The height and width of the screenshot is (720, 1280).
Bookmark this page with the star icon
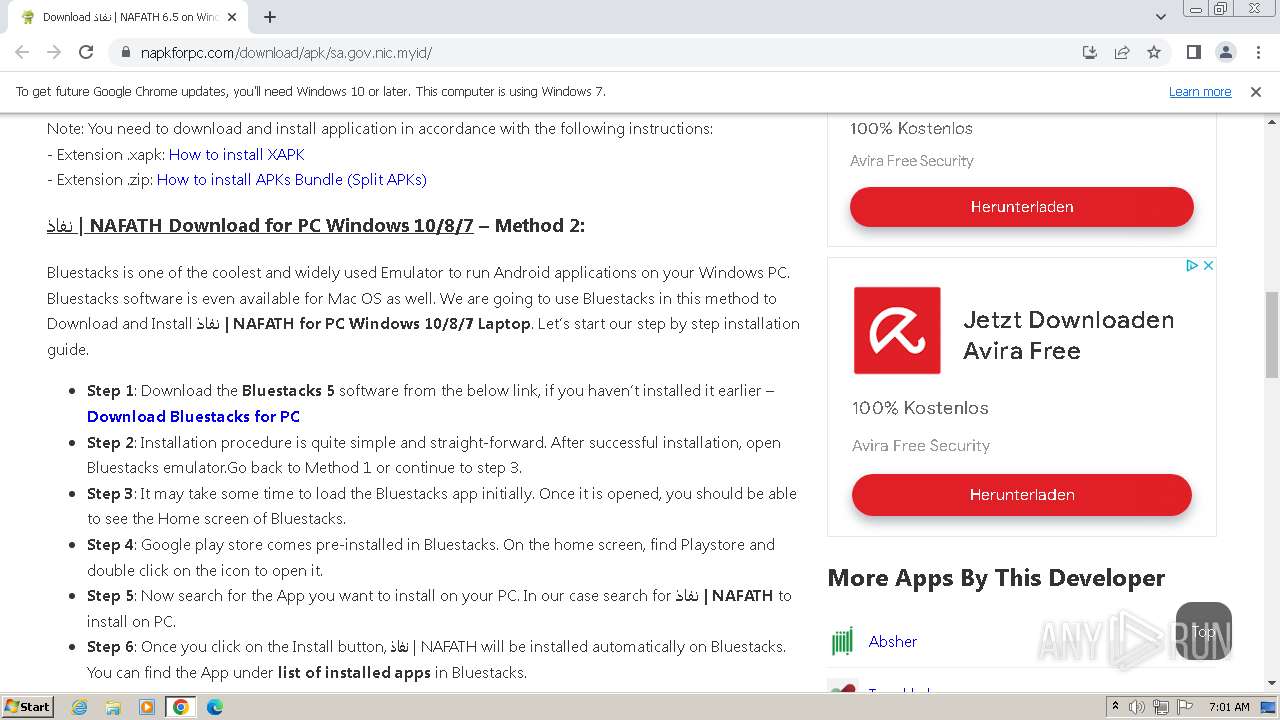click(1154, 52)
